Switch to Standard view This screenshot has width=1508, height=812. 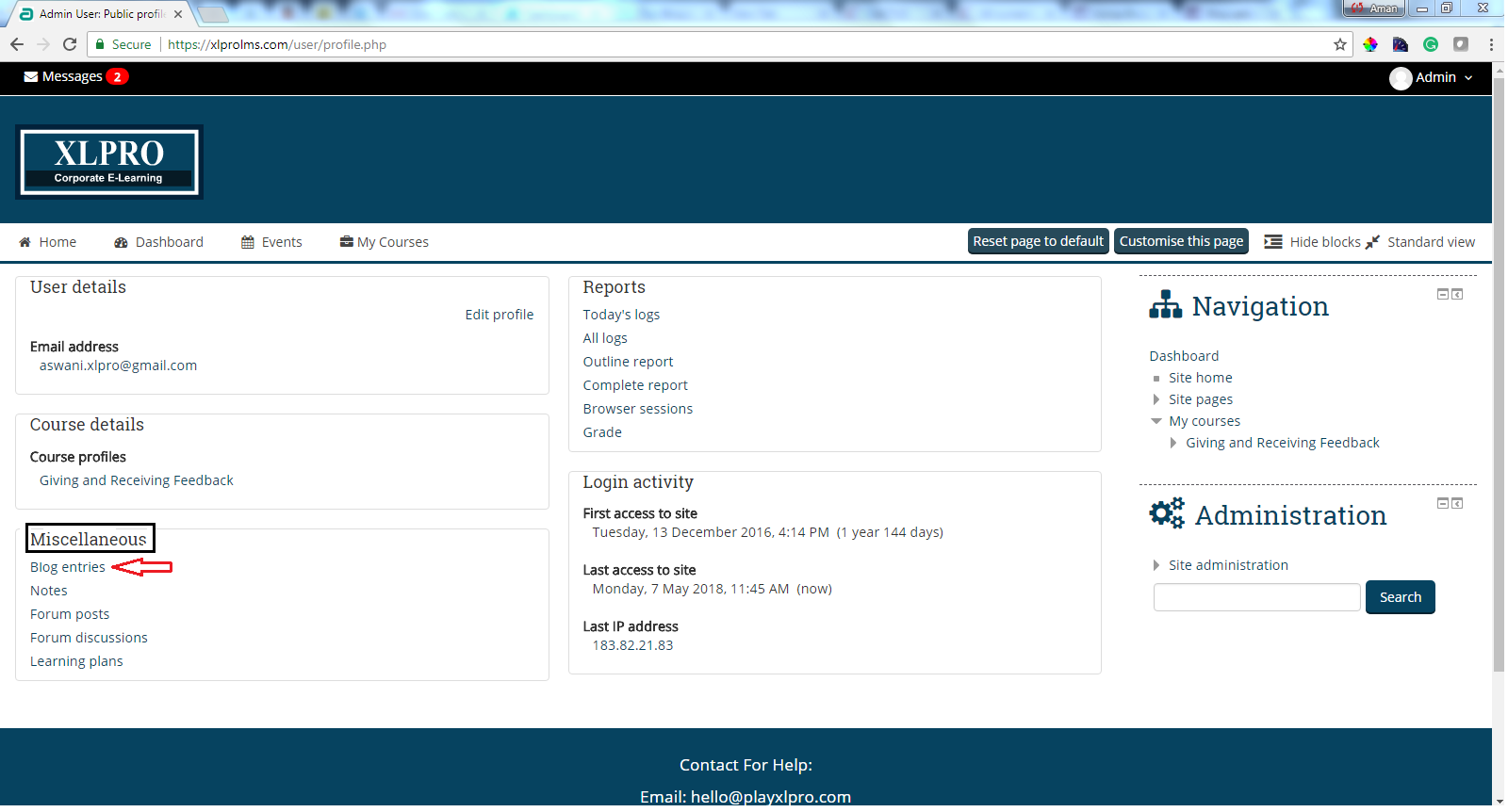click(1420, 242)
